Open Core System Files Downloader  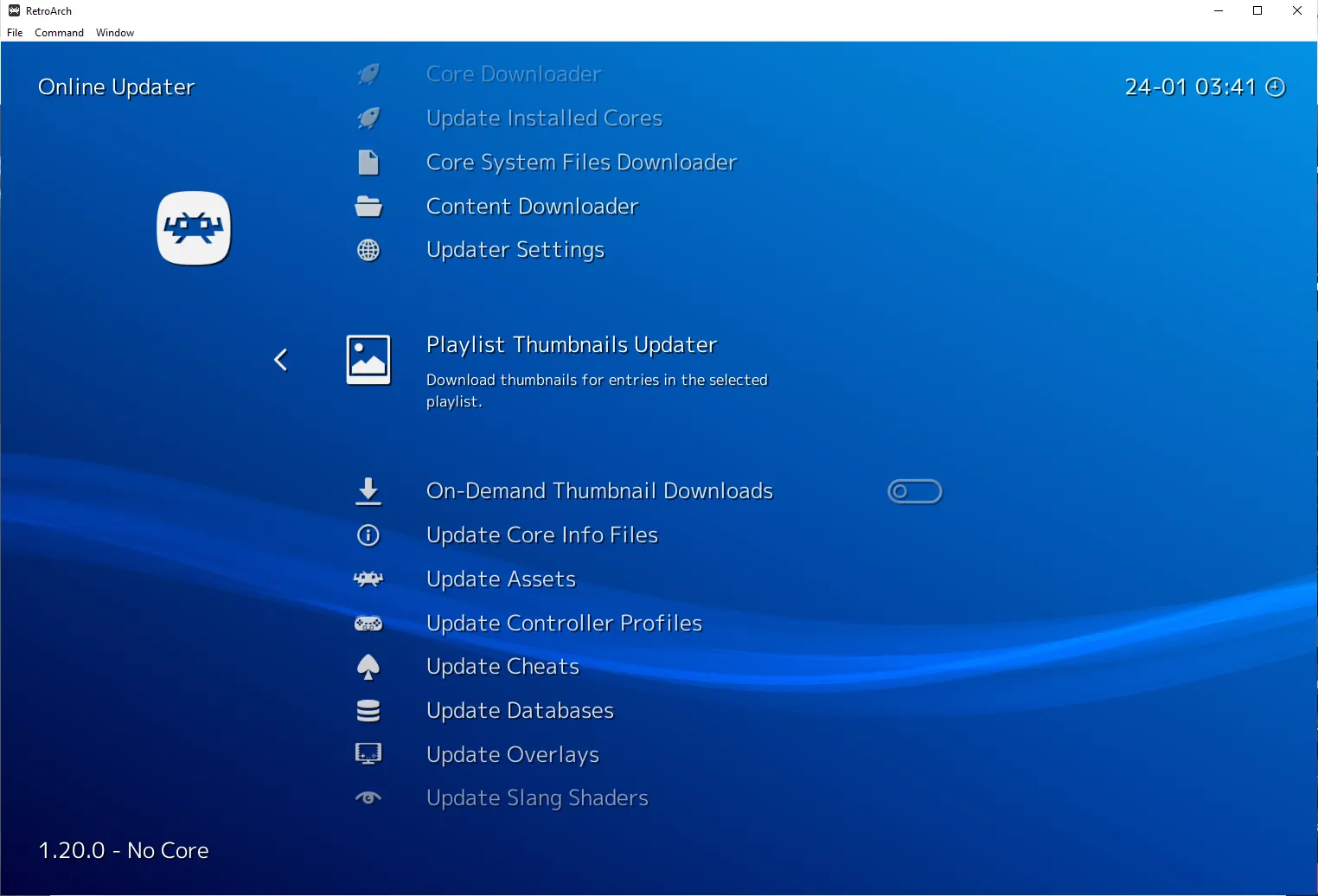click(581, 163)
